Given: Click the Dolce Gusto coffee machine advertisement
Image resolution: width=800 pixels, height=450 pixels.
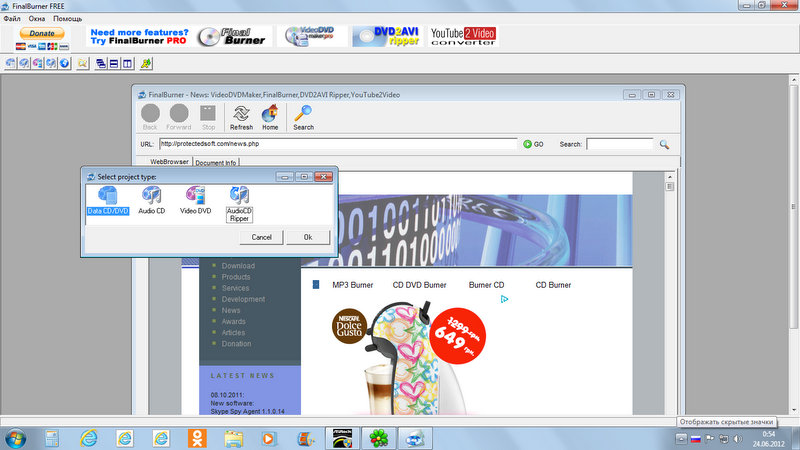Looking at the screenshot, I should (408, 357).
